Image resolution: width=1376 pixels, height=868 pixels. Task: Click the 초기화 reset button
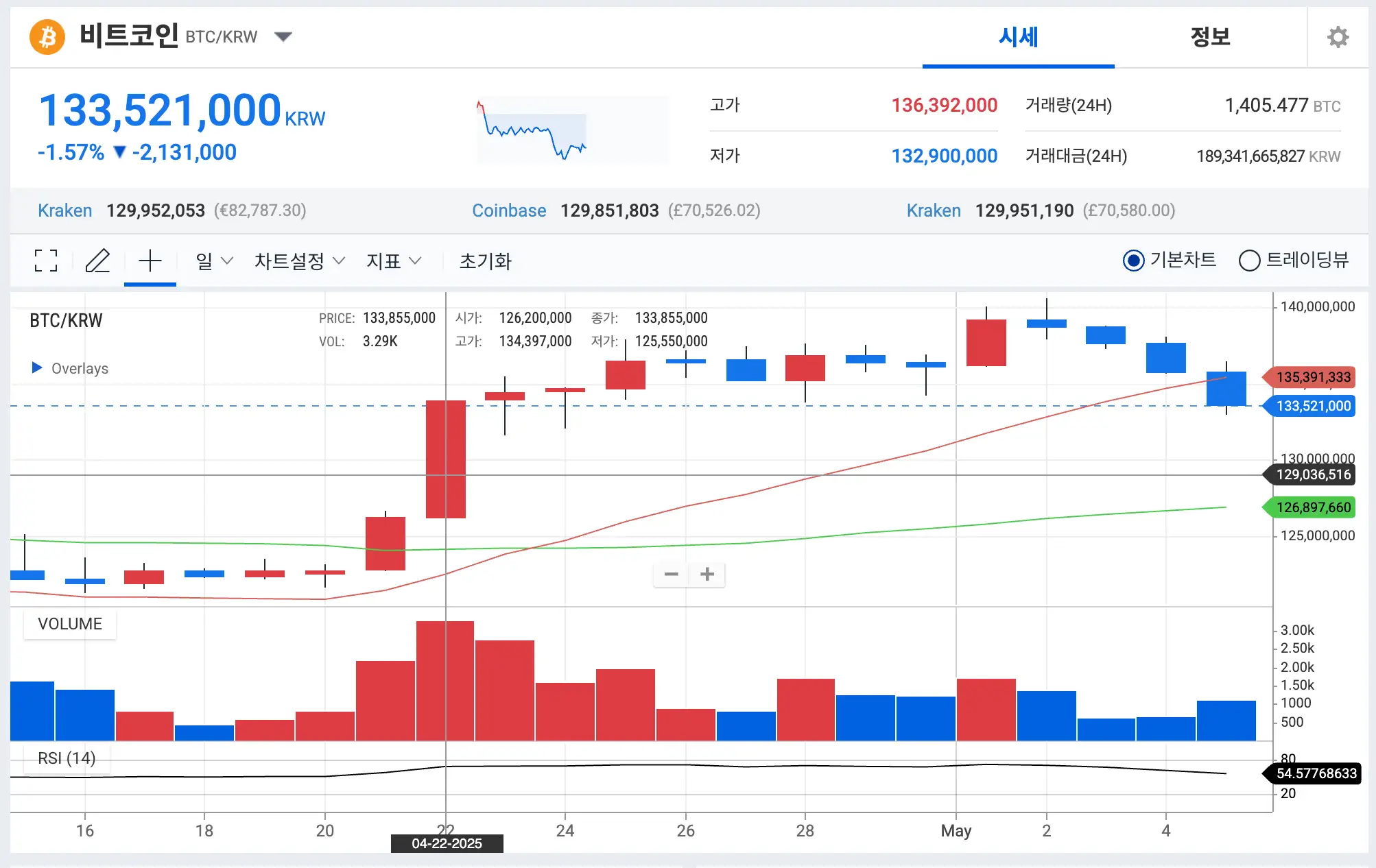tap(485, 261)
